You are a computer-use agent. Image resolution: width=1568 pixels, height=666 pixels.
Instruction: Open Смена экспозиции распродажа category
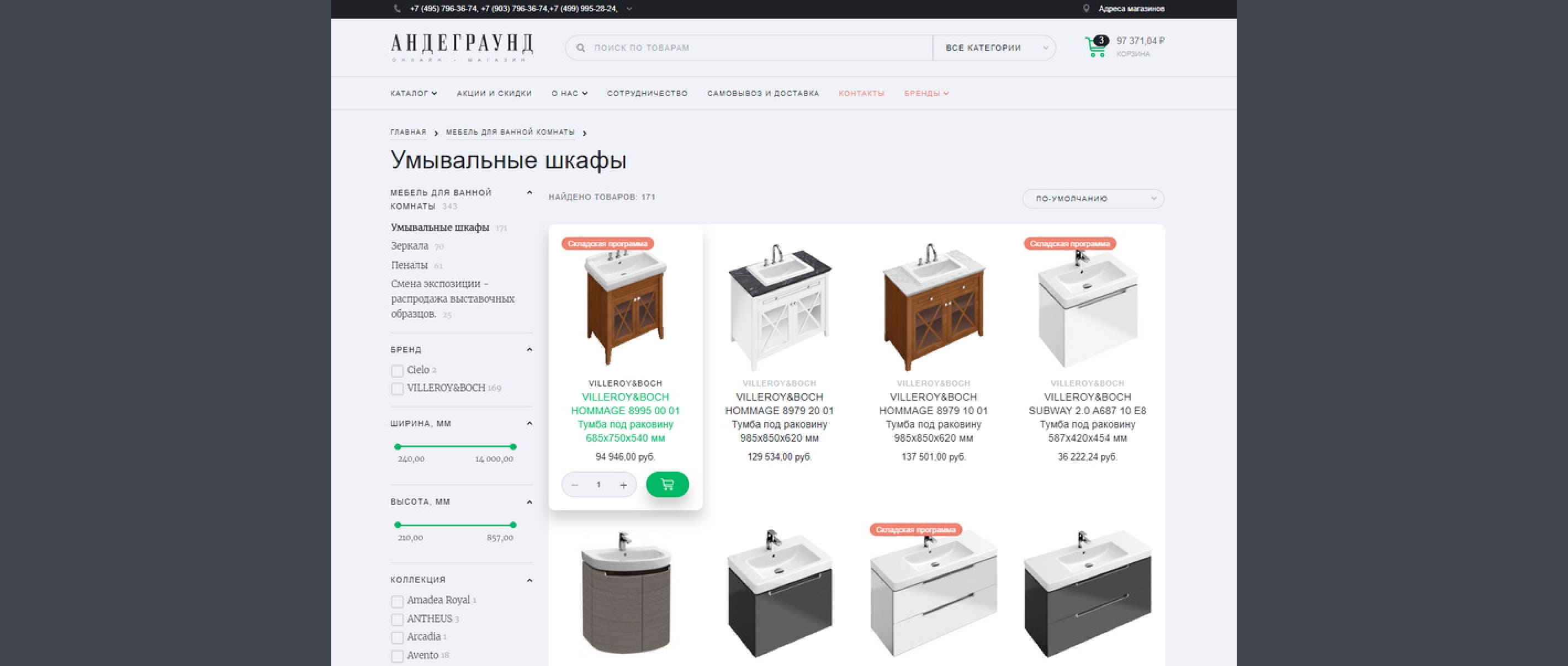coord(452,299)
